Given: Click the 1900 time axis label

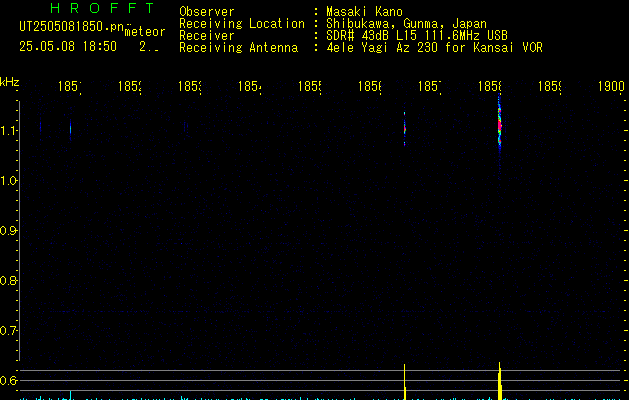Looking at the screenshot, I should (x=611, y=86).
